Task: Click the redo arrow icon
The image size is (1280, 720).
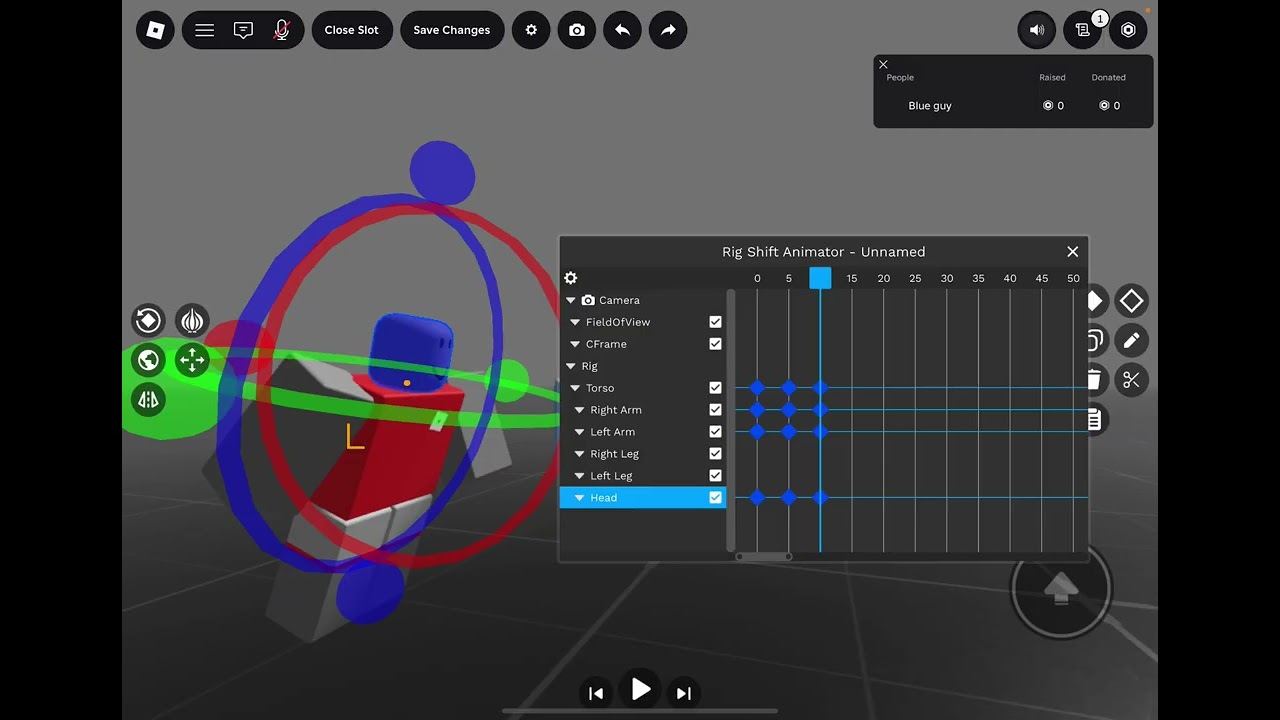Action: [668, 30]
